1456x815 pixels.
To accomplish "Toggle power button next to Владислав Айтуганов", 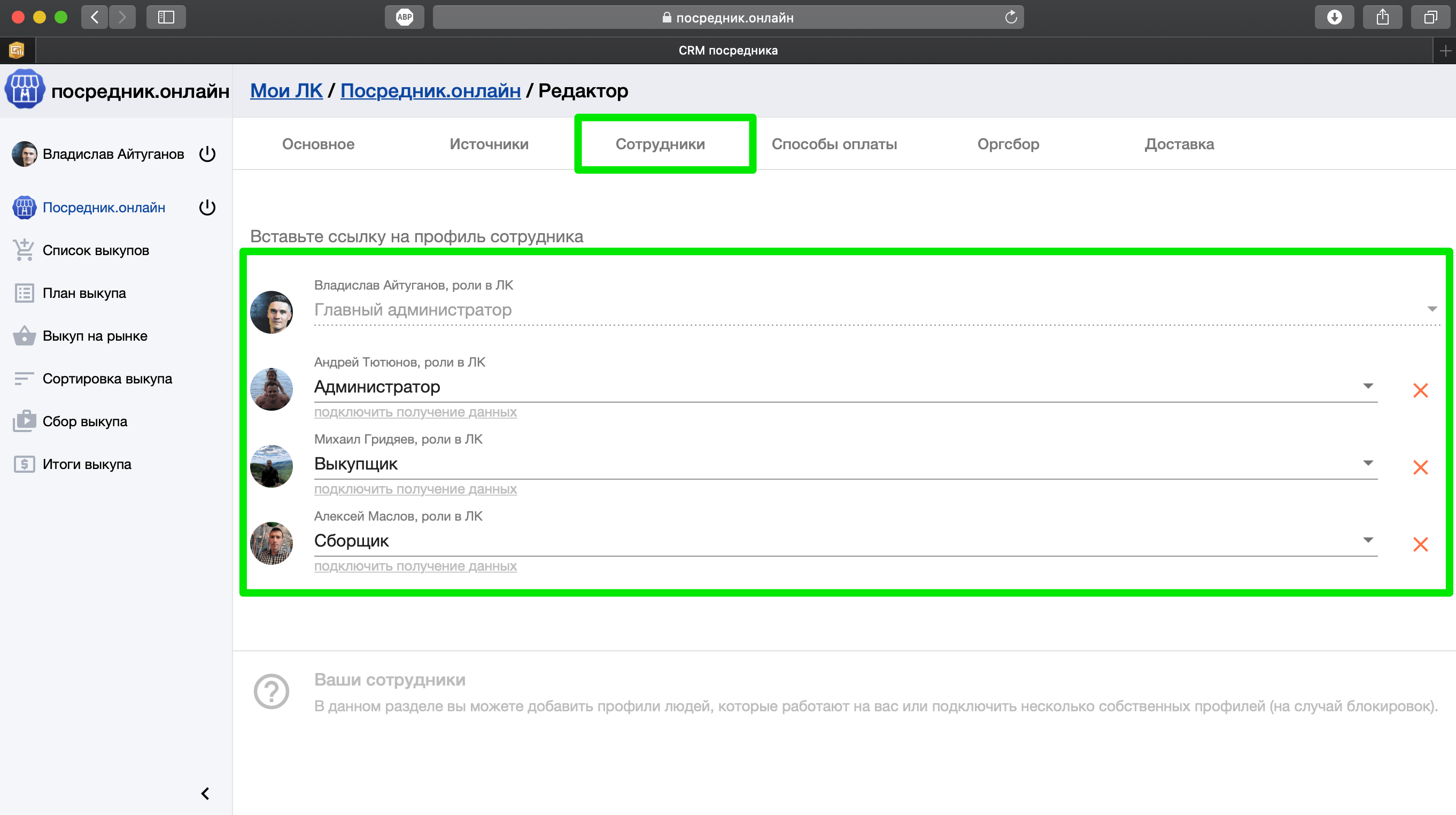I will point(207,154).
